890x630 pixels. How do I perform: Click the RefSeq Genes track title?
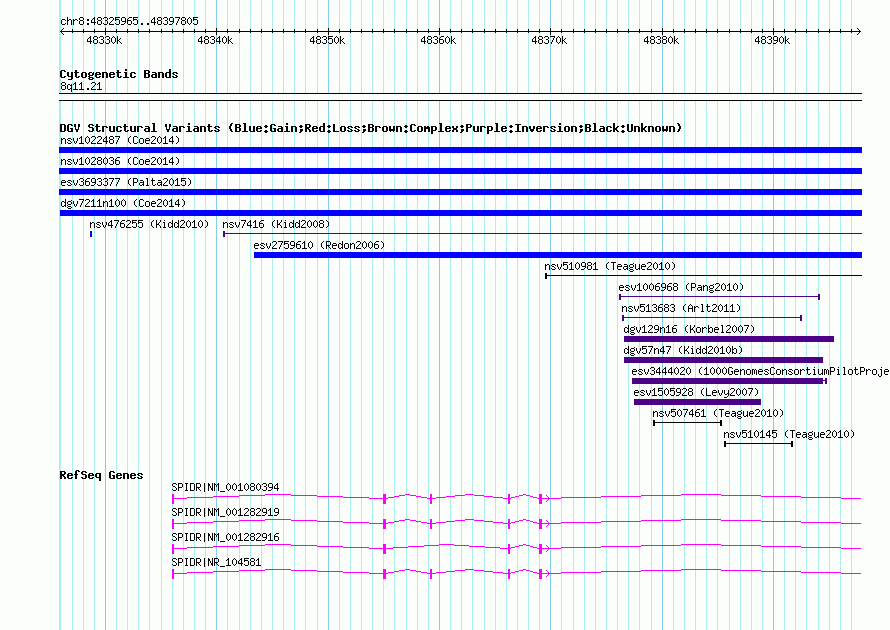pyautogui.click(x=101, y=475)
